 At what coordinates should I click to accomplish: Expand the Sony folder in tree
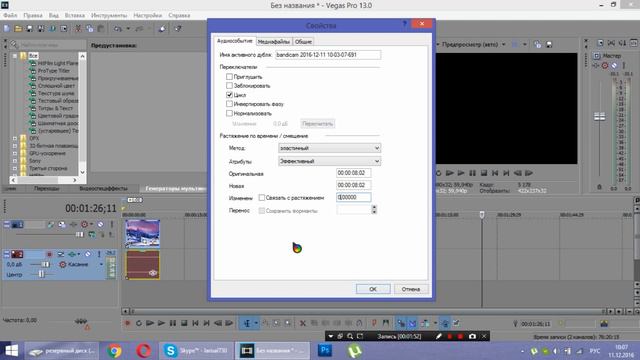pyautogui.click(x=15, y=161)
